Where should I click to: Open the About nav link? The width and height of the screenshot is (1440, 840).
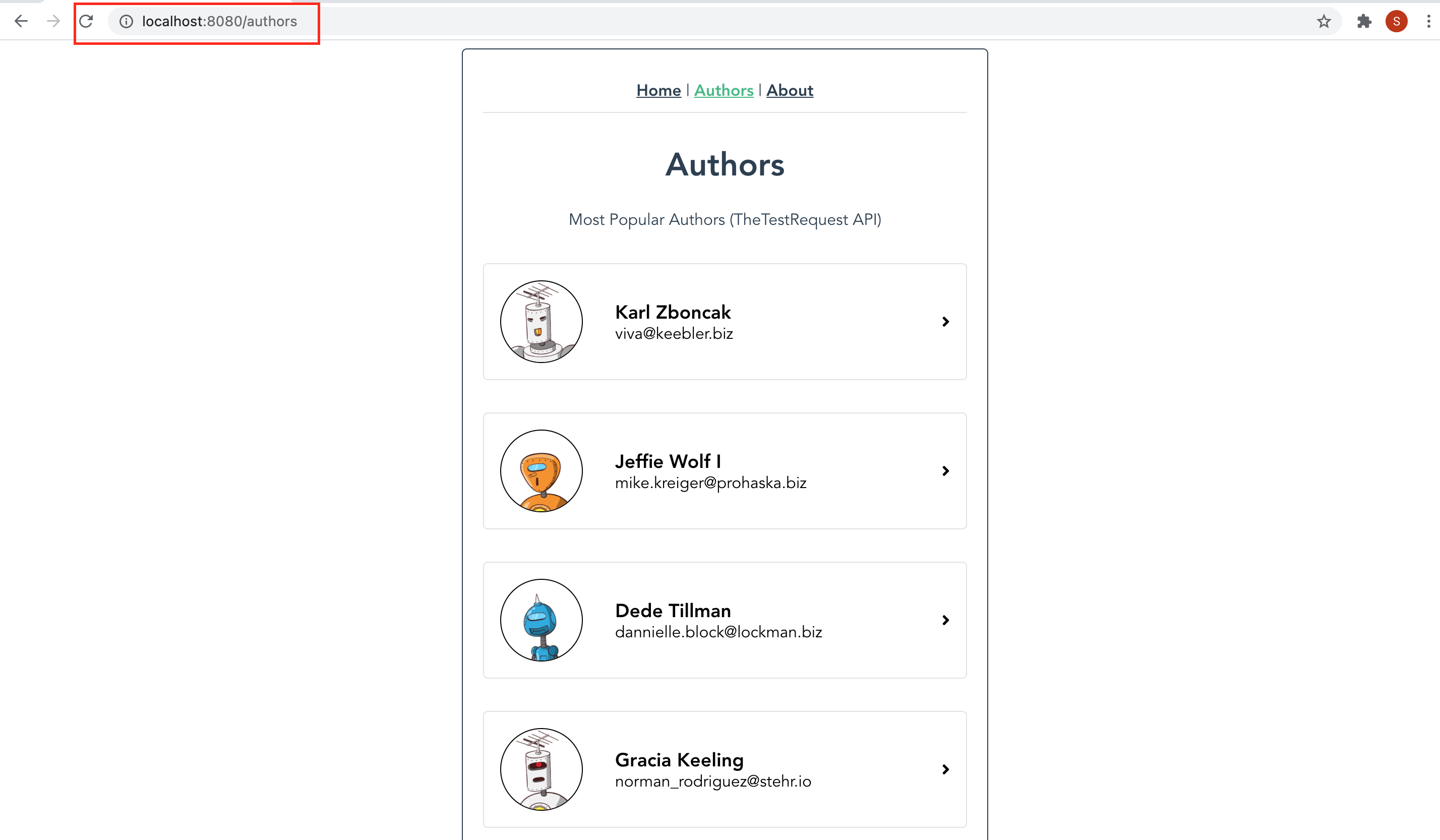(x=790, y=90)
